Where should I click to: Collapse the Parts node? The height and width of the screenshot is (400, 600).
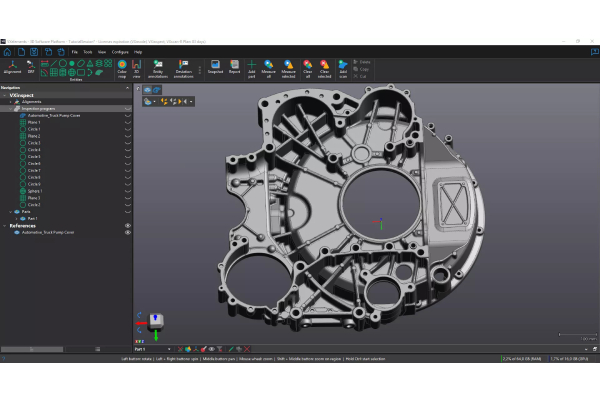click(10, 212)
